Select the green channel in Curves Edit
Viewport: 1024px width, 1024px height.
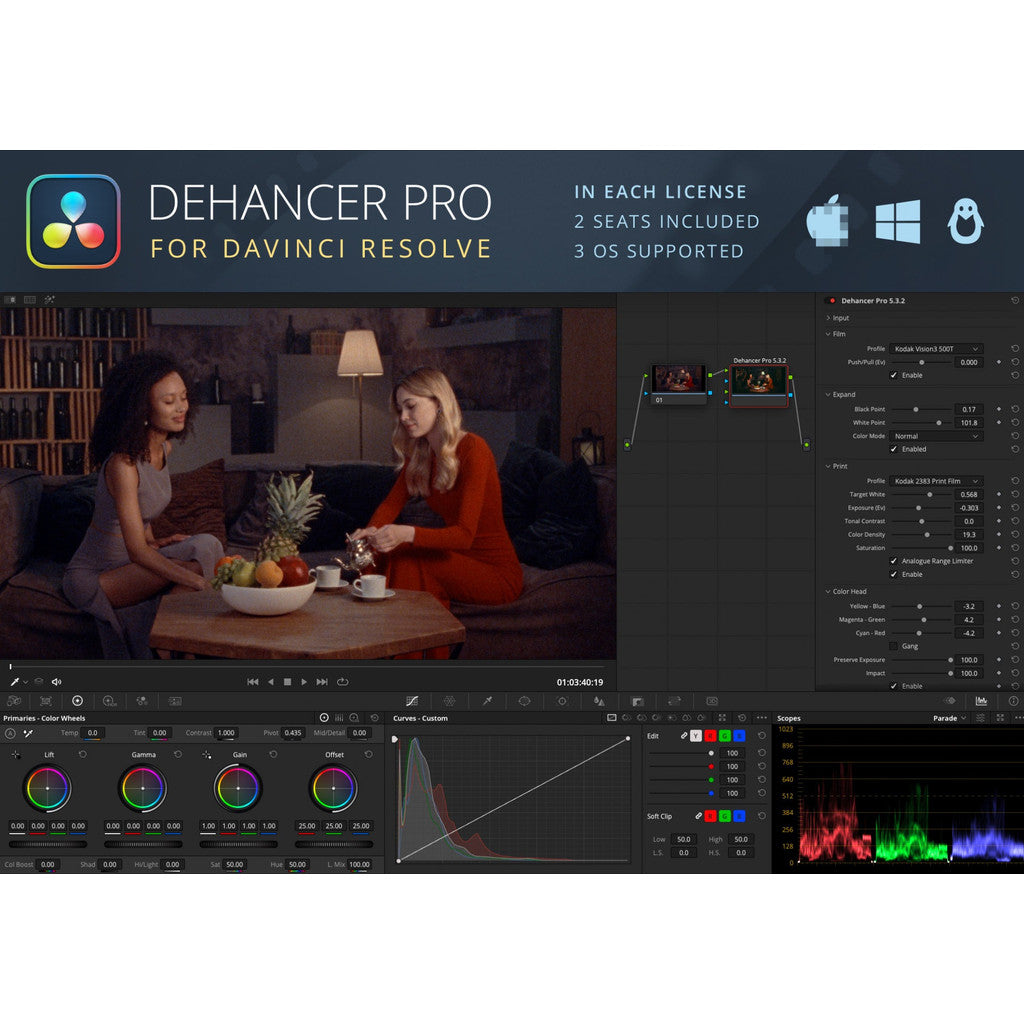724,736
